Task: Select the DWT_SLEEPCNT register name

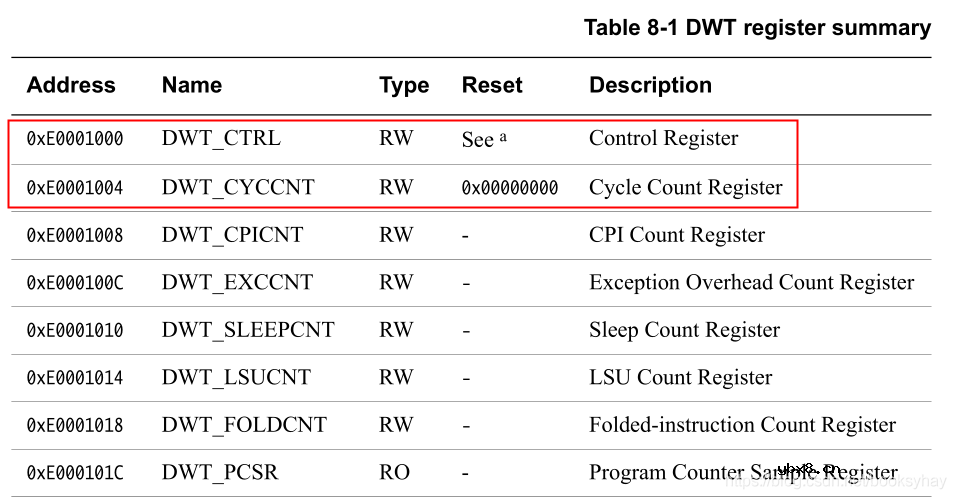Action: click(248, 330)
